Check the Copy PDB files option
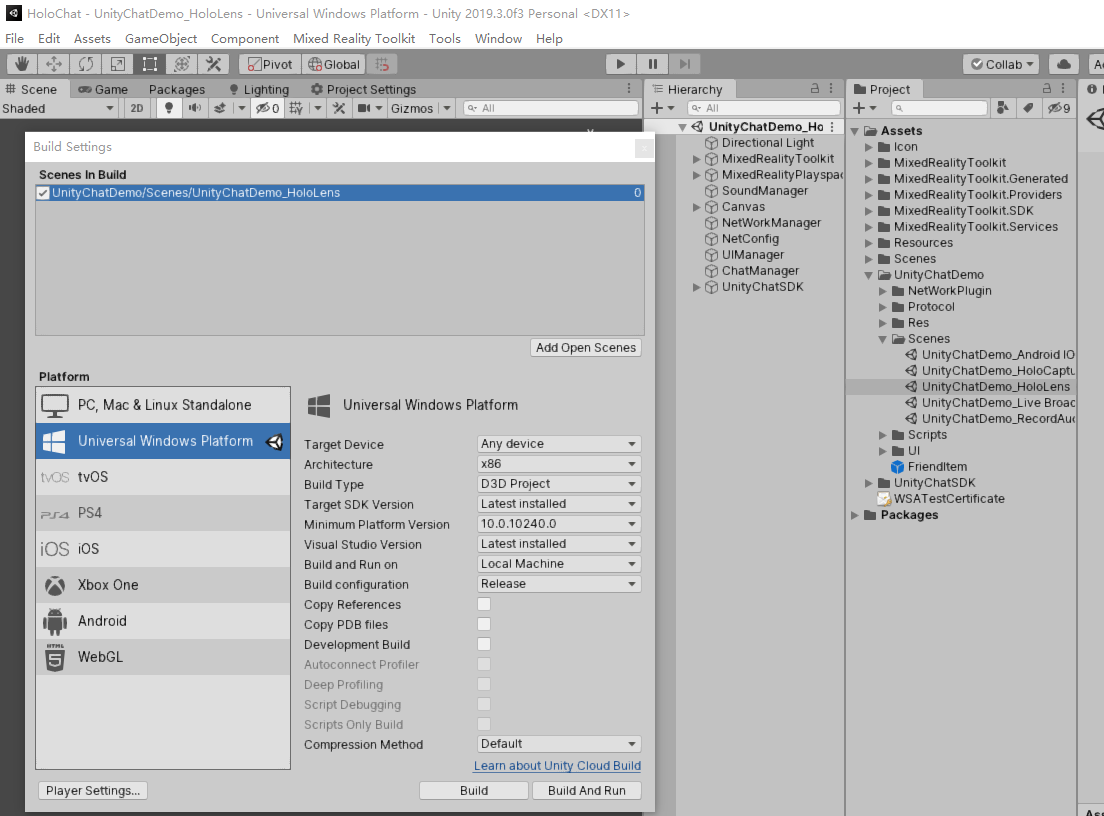Image resolution: width=1104 pixels, height=816 pixels. click(484, 624)
